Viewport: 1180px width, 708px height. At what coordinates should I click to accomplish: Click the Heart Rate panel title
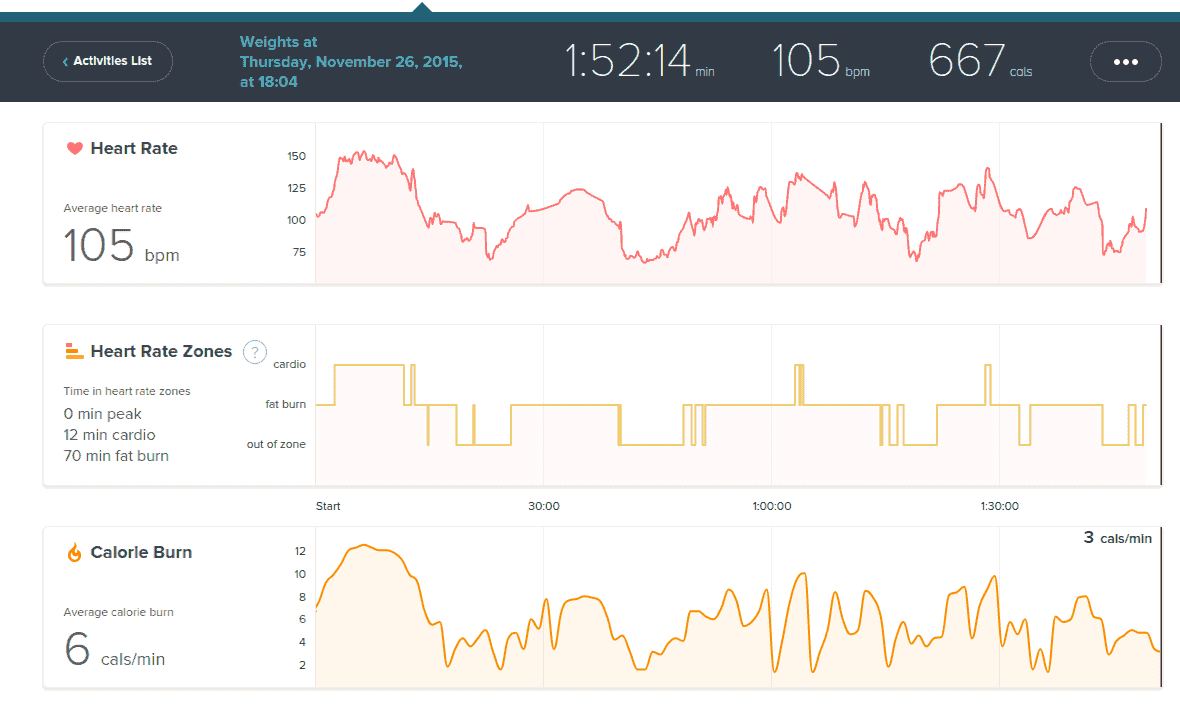[x=134, y=149]
